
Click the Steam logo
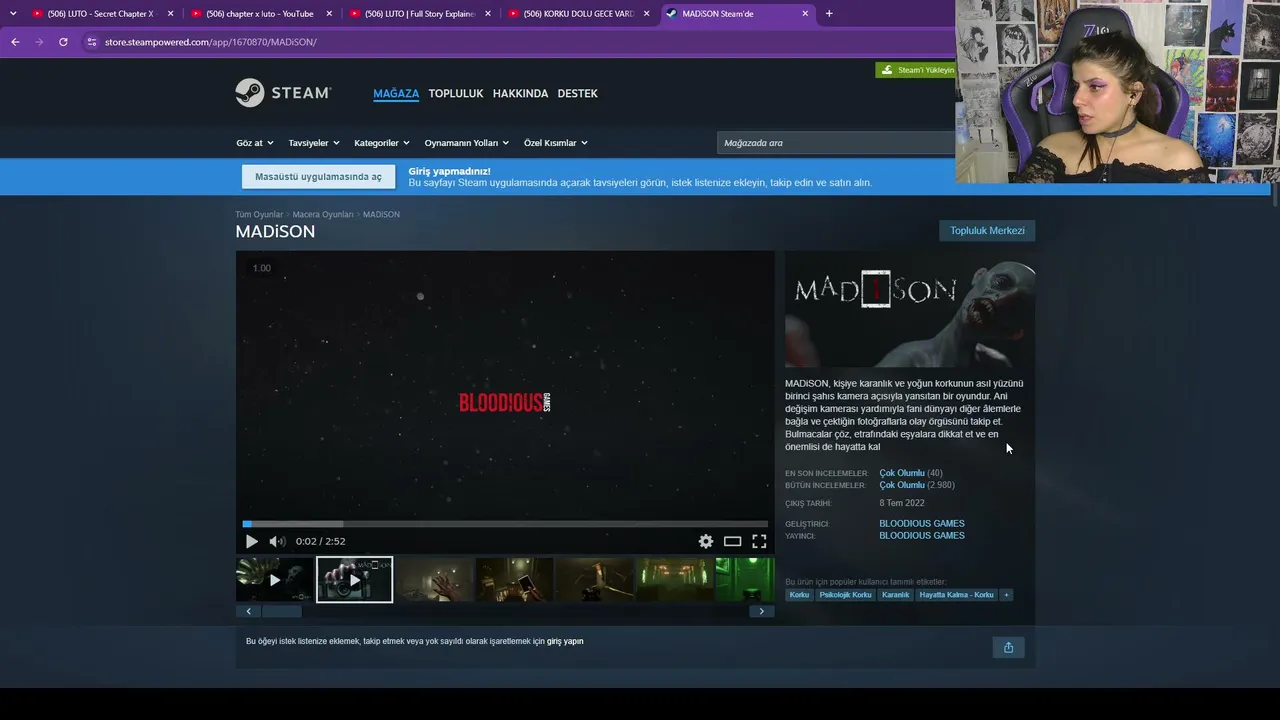[283, 93]
